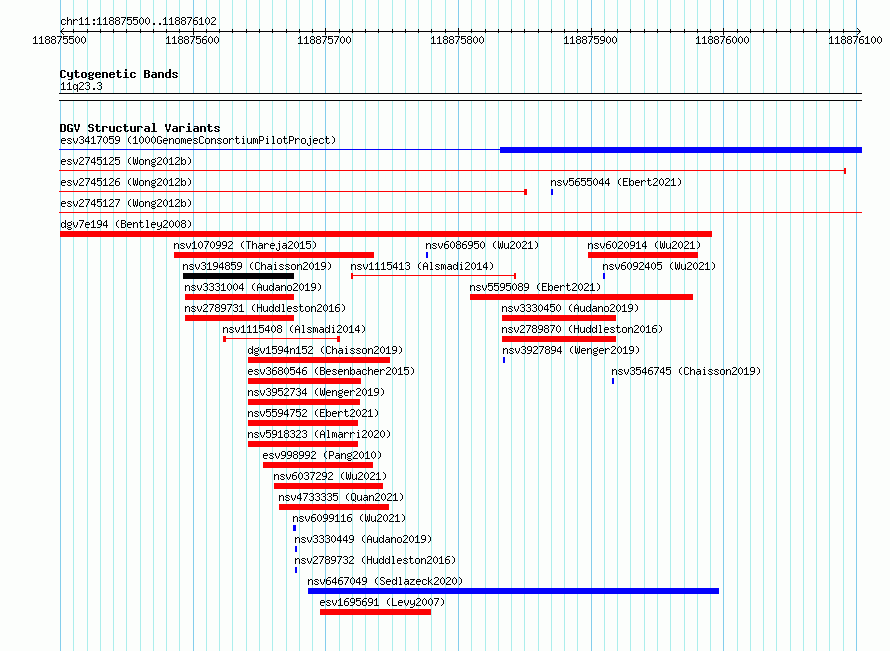Screen dimensions: 890x651
Task: Click nsv3331004 (Audano2019) label
Action: tap(253, 287)
